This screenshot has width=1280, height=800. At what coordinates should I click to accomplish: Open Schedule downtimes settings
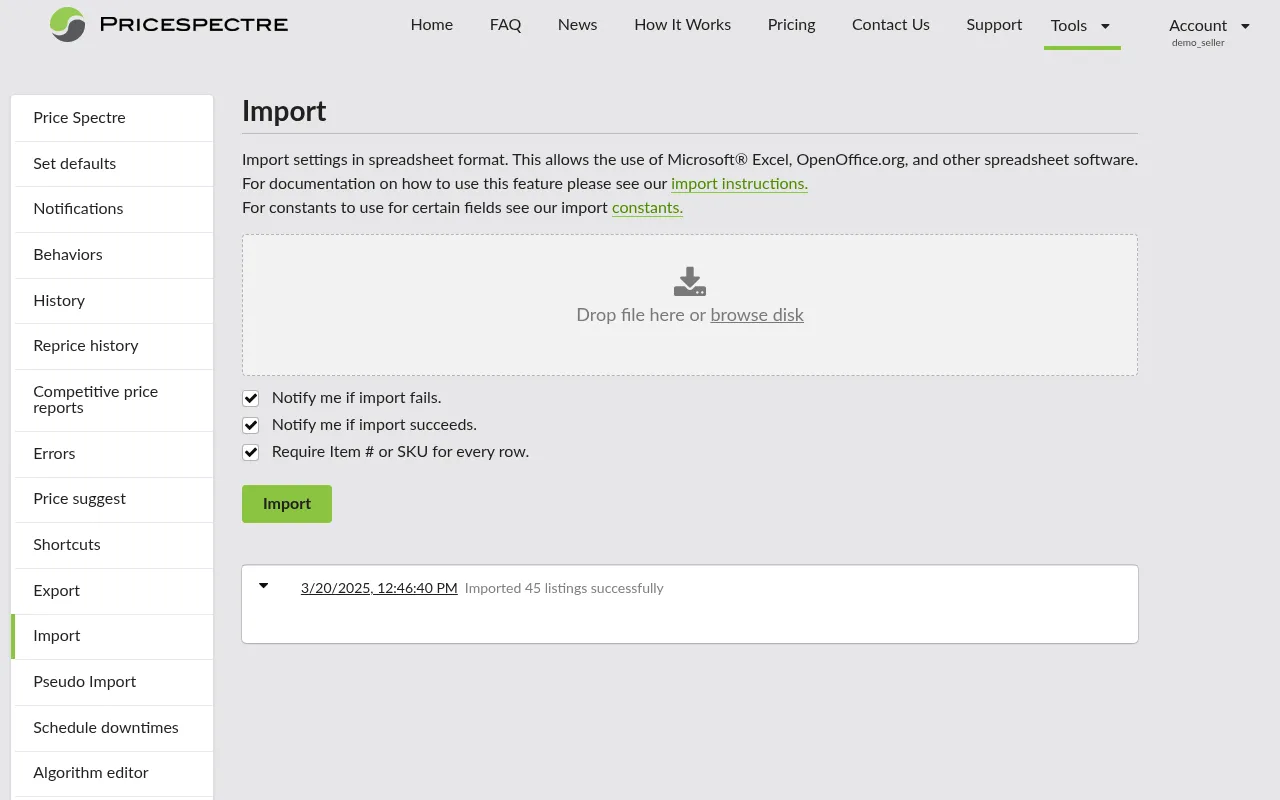click(106, 727)
